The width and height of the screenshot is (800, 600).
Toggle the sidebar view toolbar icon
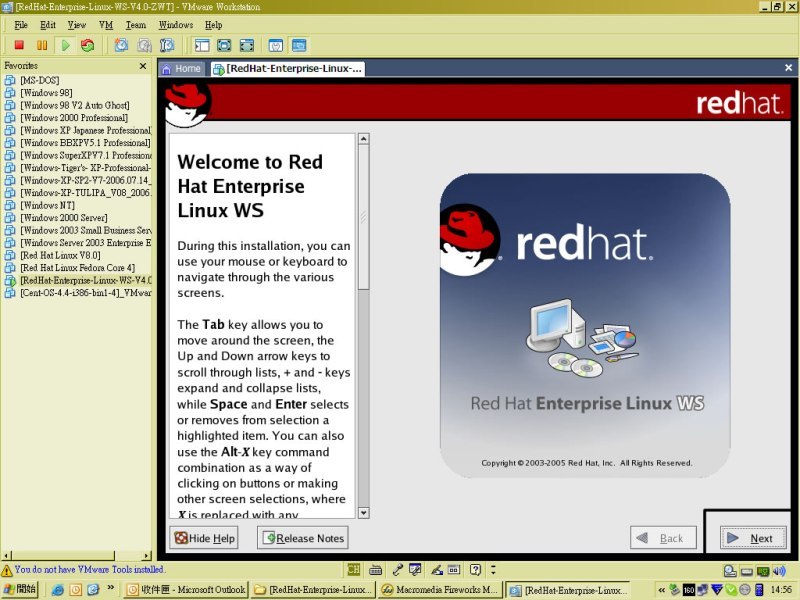point(202,45)
